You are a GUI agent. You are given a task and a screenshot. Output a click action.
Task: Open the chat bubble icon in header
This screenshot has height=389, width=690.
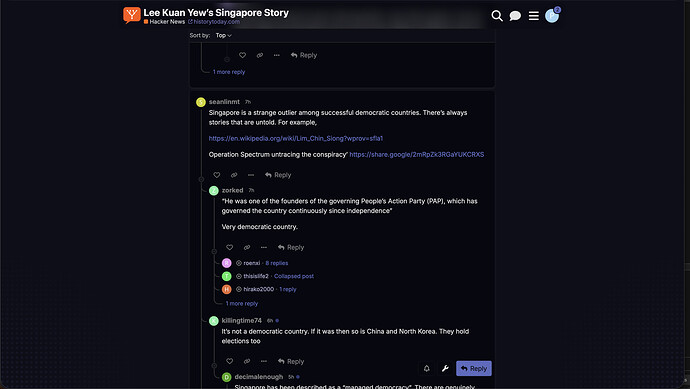(515, 16)
